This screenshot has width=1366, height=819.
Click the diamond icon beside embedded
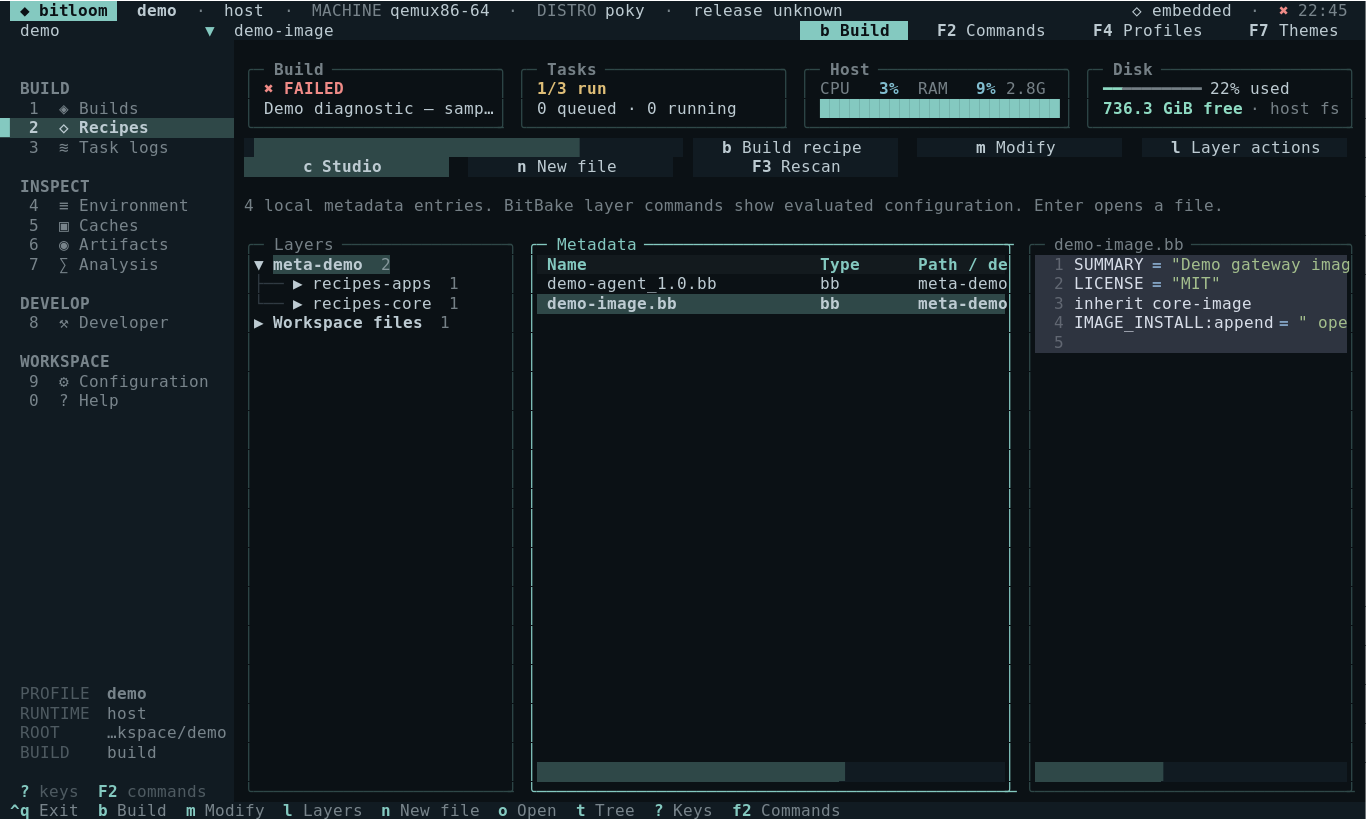point(1137,11)
